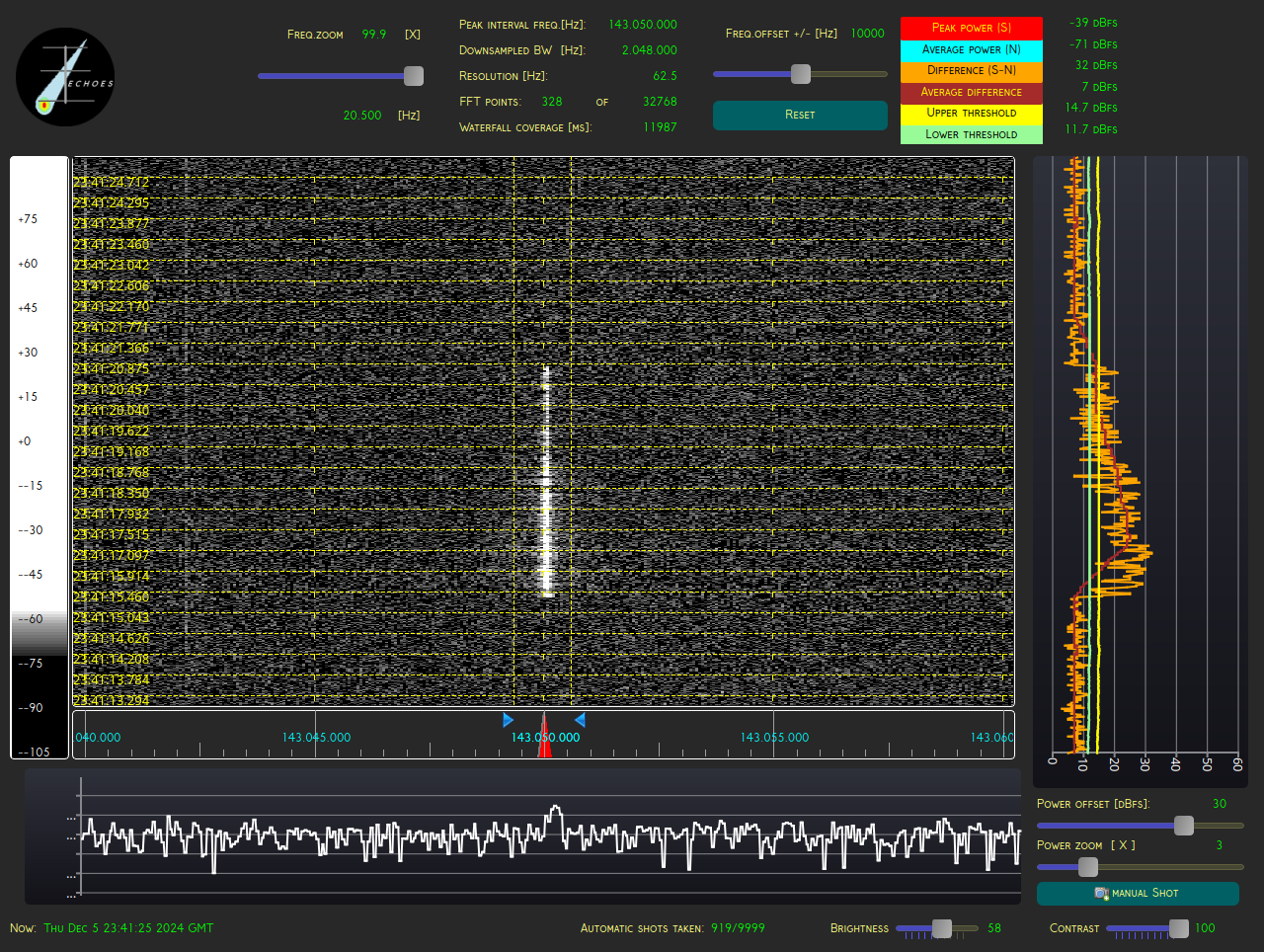Screen dimensions: 1264x952
Task: Click the 11.7 dBfs lower threshold reading
Action: (x=1091, y=129)
